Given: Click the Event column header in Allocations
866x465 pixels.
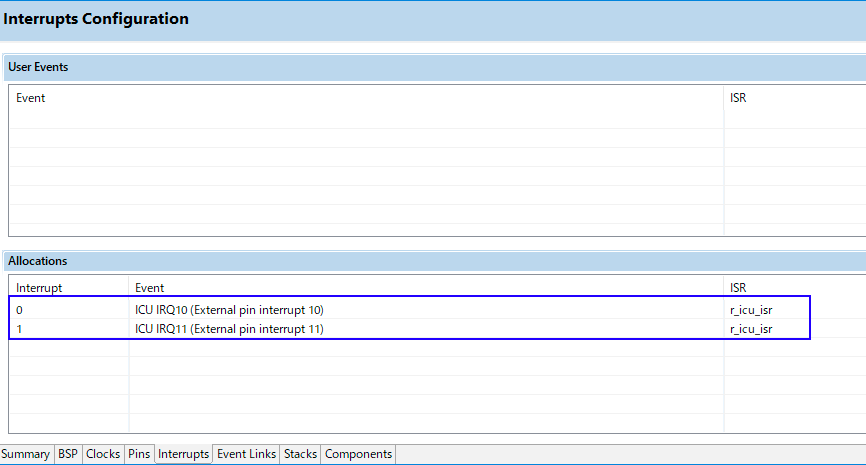Looking at the screenshot, I should coord(150,288).
